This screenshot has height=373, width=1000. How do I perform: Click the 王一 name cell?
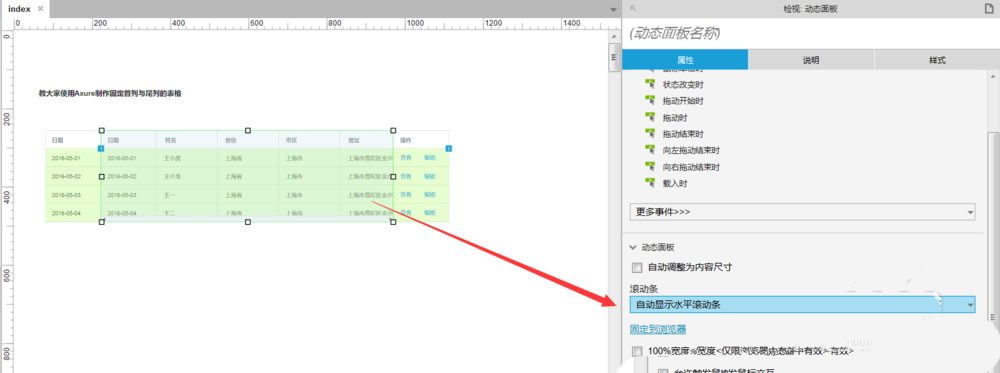coord(170,194)
